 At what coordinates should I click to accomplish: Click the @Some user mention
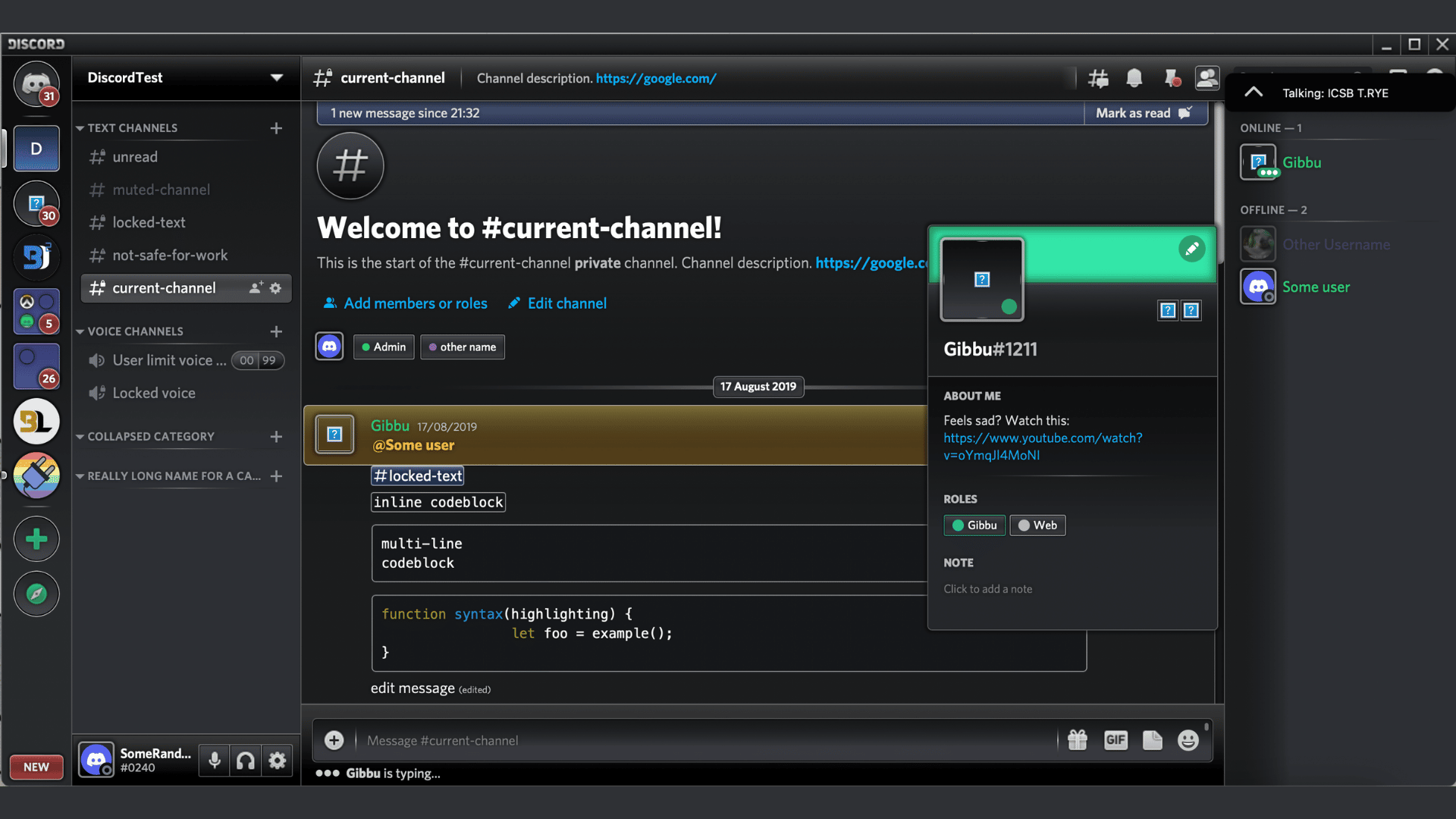pos(413,445)
